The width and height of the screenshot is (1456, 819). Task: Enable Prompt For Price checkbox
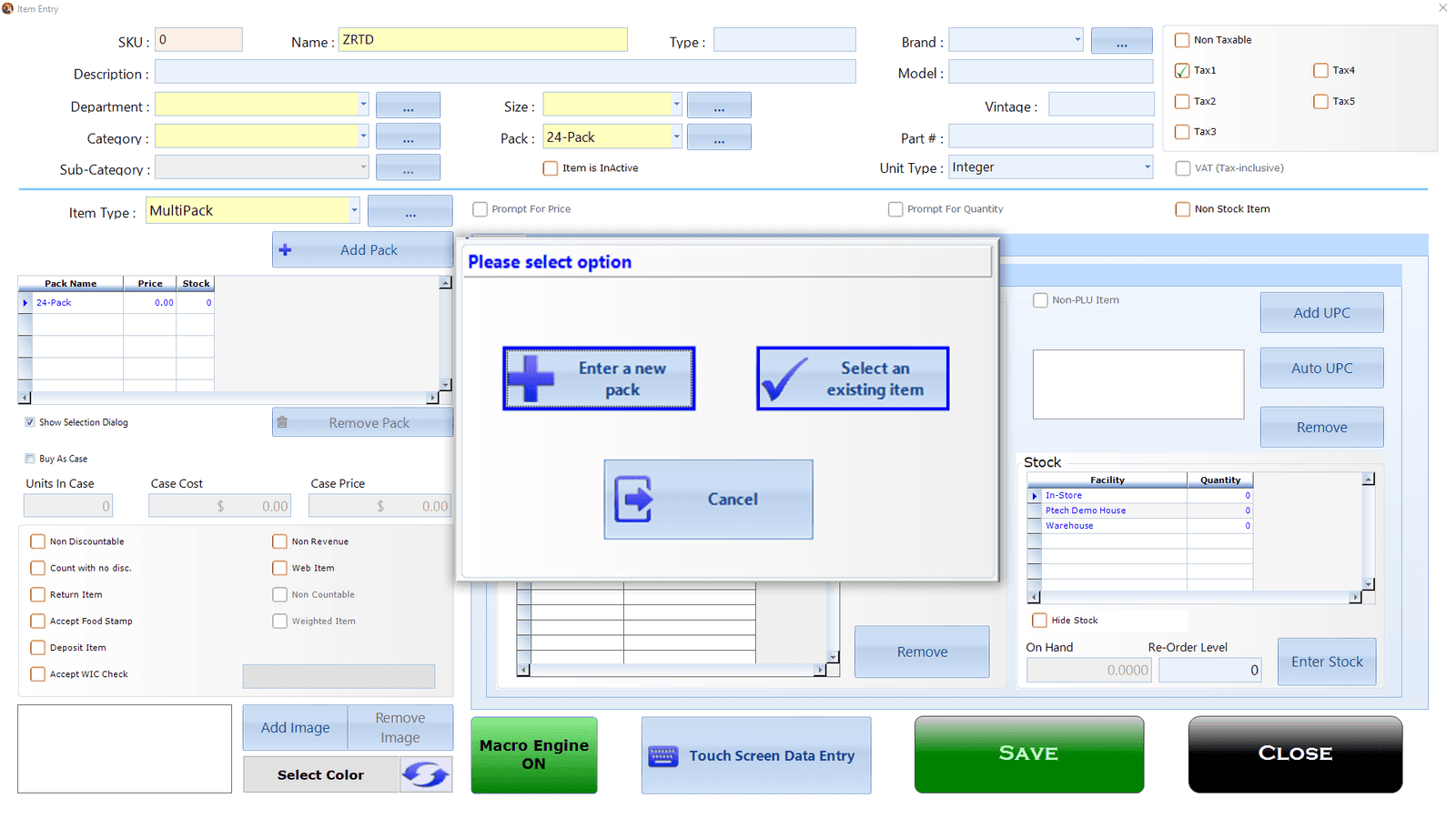[x=480, y=209]
